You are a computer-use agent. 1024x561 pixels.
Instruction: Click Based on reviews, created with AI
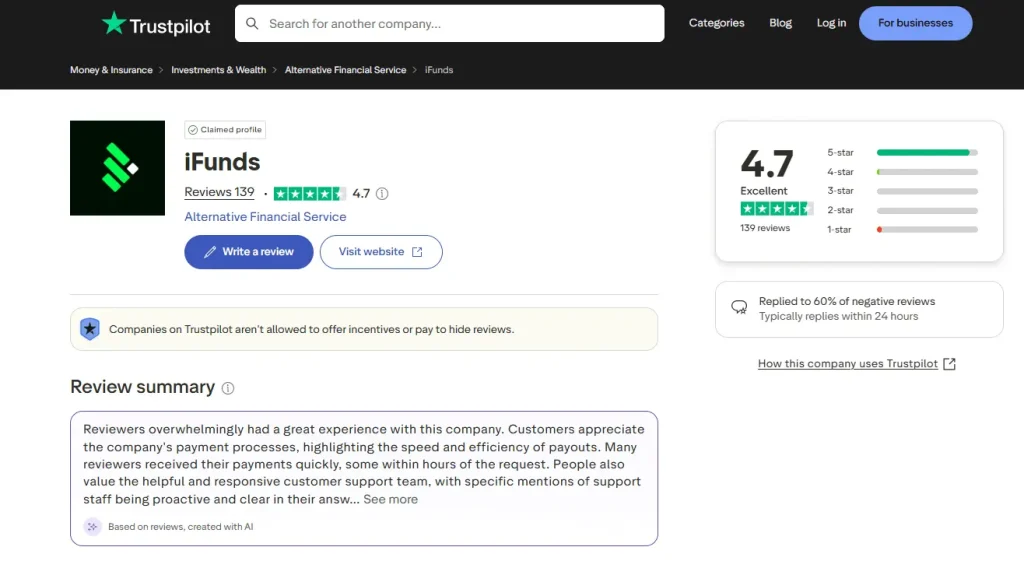[181, 526]
